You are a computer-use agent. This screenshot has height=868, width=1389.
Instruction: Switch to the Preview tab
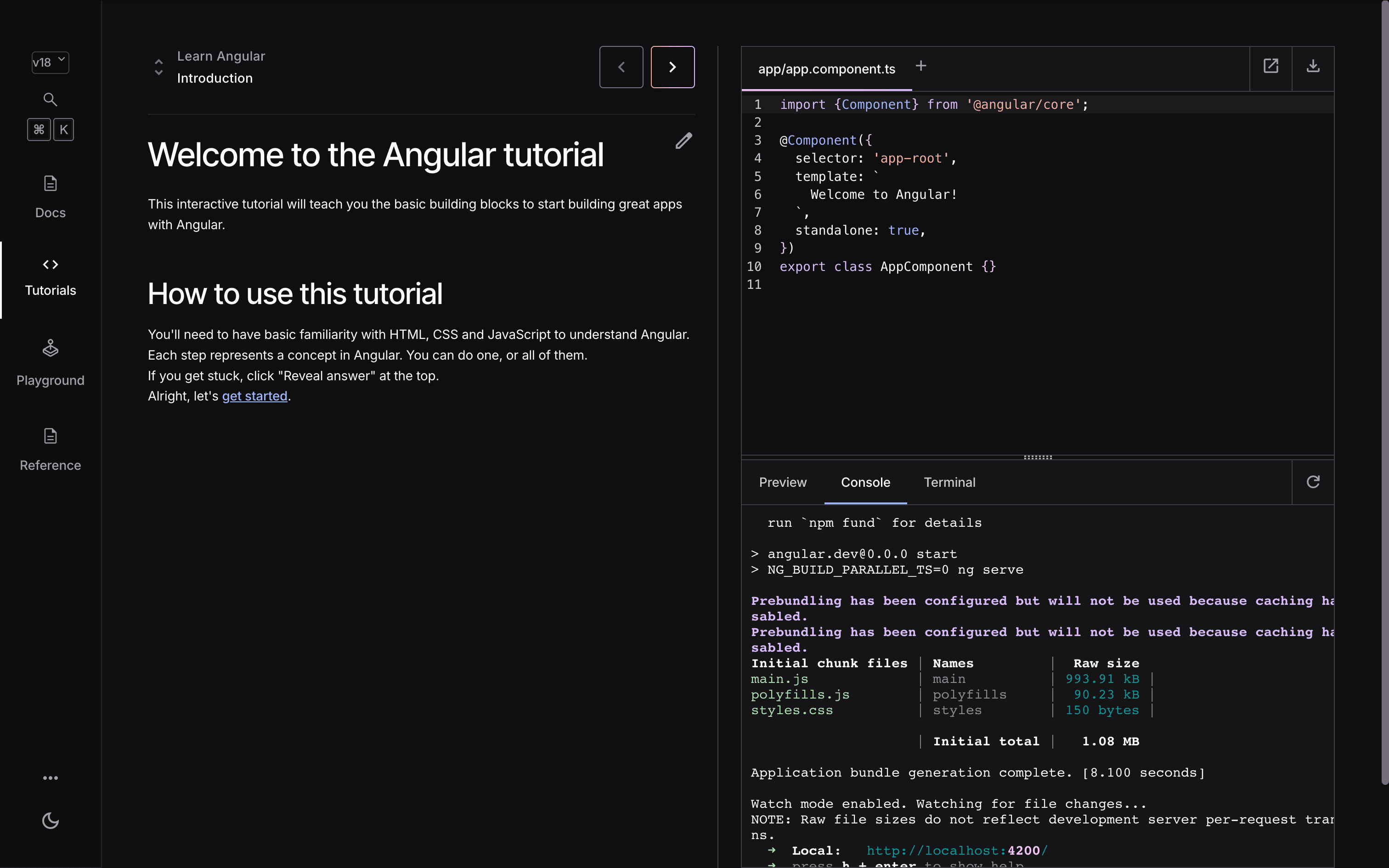point(783,482)
